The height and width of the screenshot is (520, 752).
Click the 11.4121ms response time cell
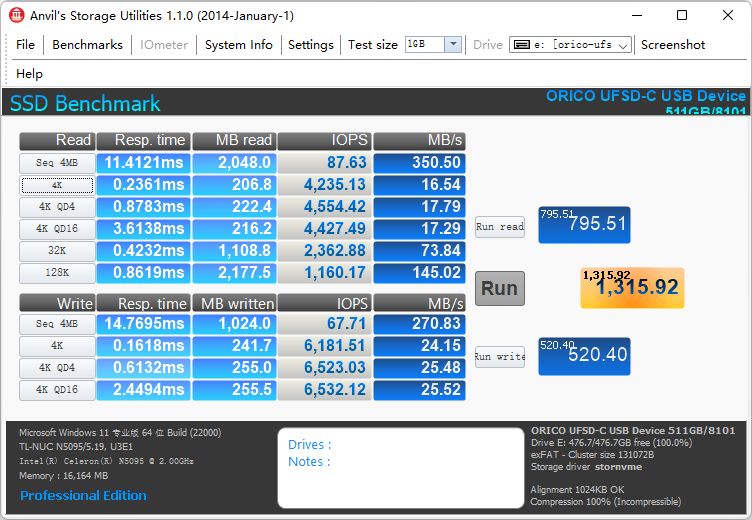coord(143,163)
